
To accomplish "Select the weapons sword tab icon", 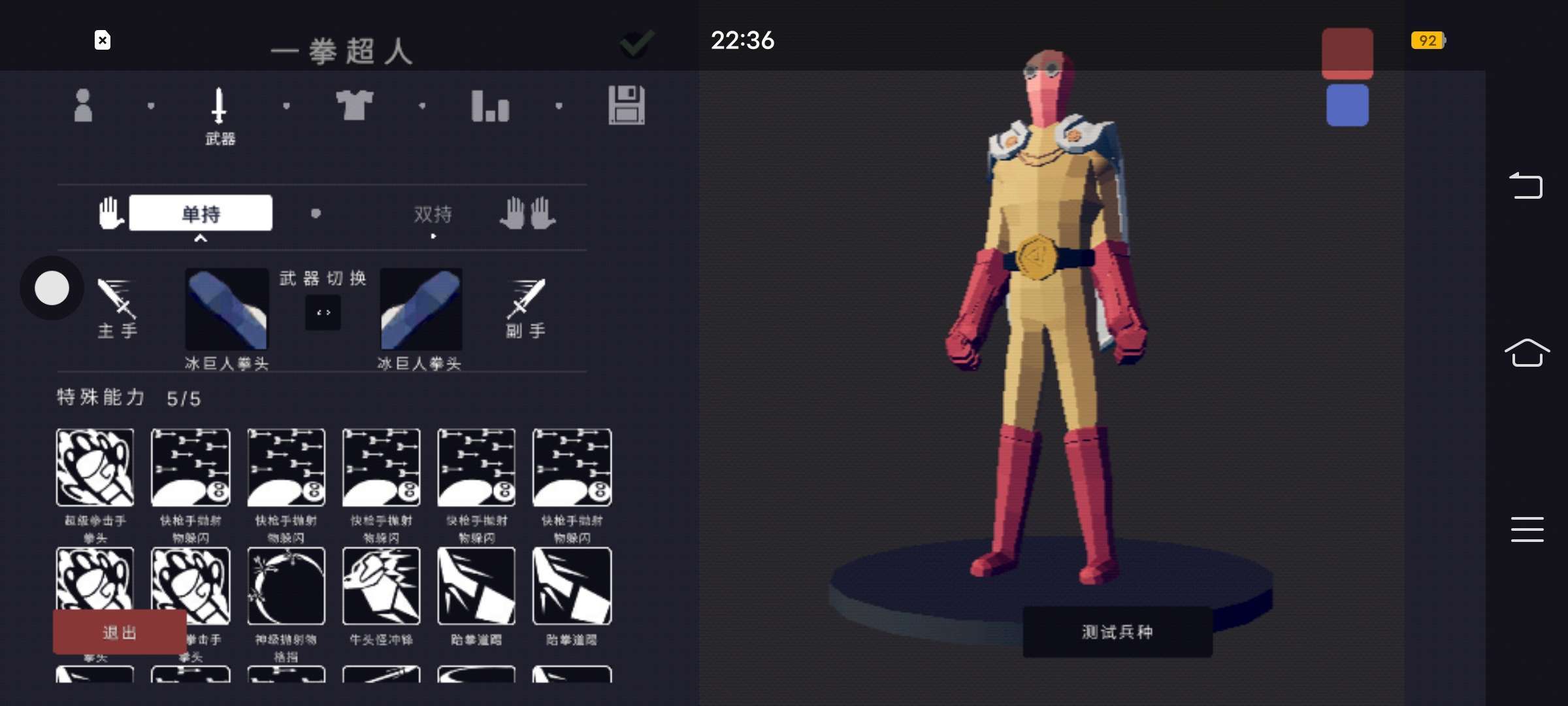I will coord(219,107).
